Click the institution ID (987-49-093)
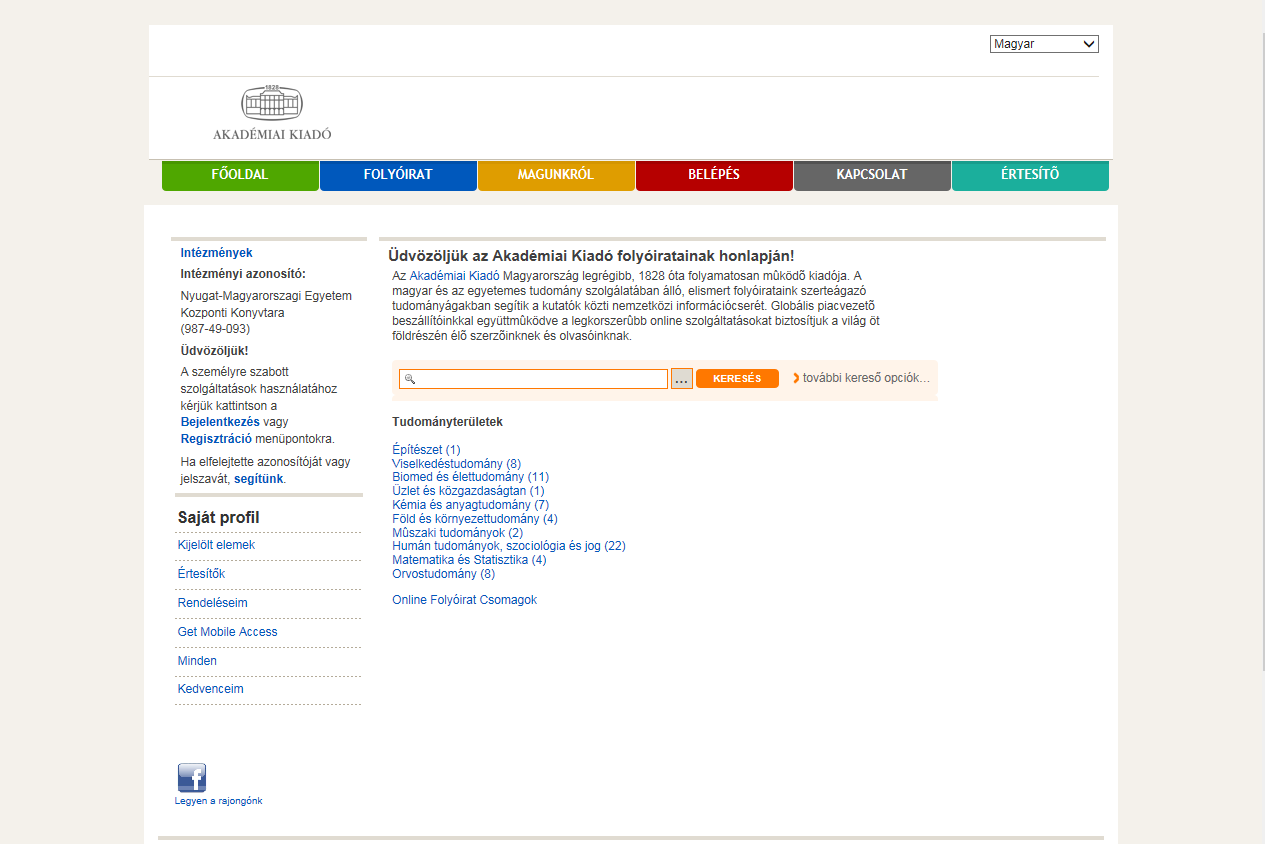The width and height of the screenshot is (1265, 844). [x=215, y=328]
